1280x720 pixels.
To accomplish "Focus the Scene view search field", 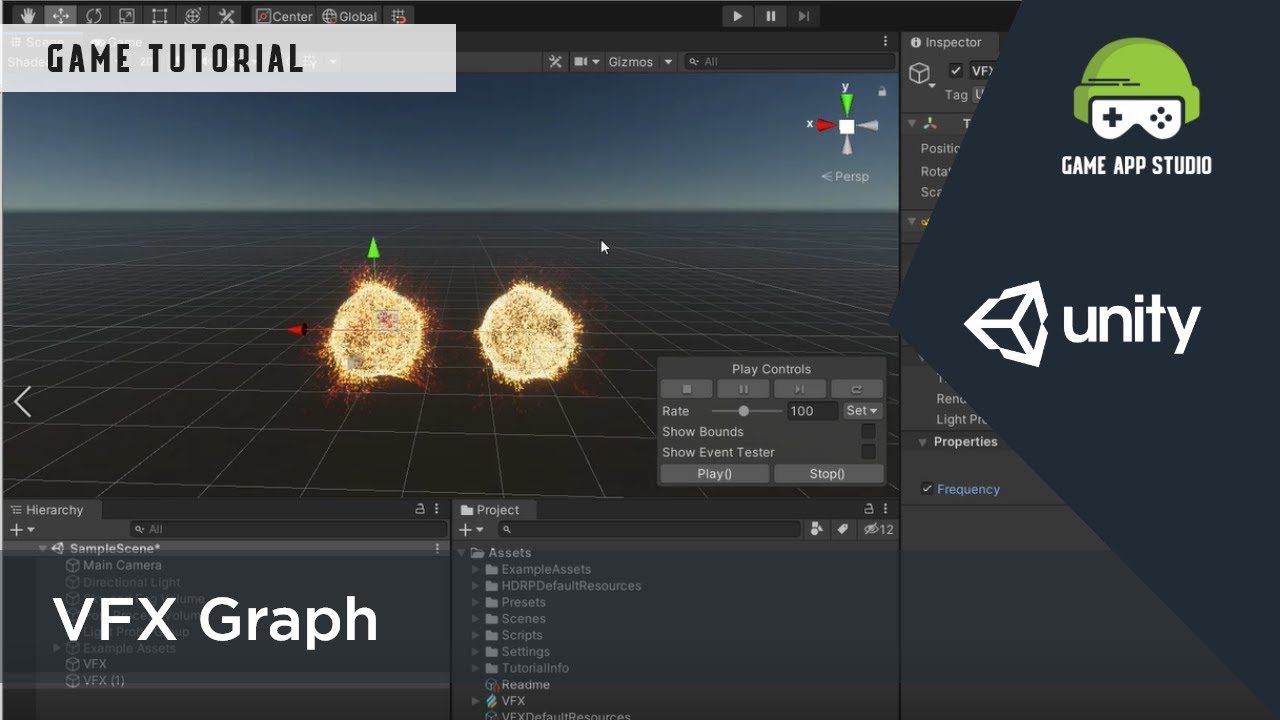I will click(789, 62).
